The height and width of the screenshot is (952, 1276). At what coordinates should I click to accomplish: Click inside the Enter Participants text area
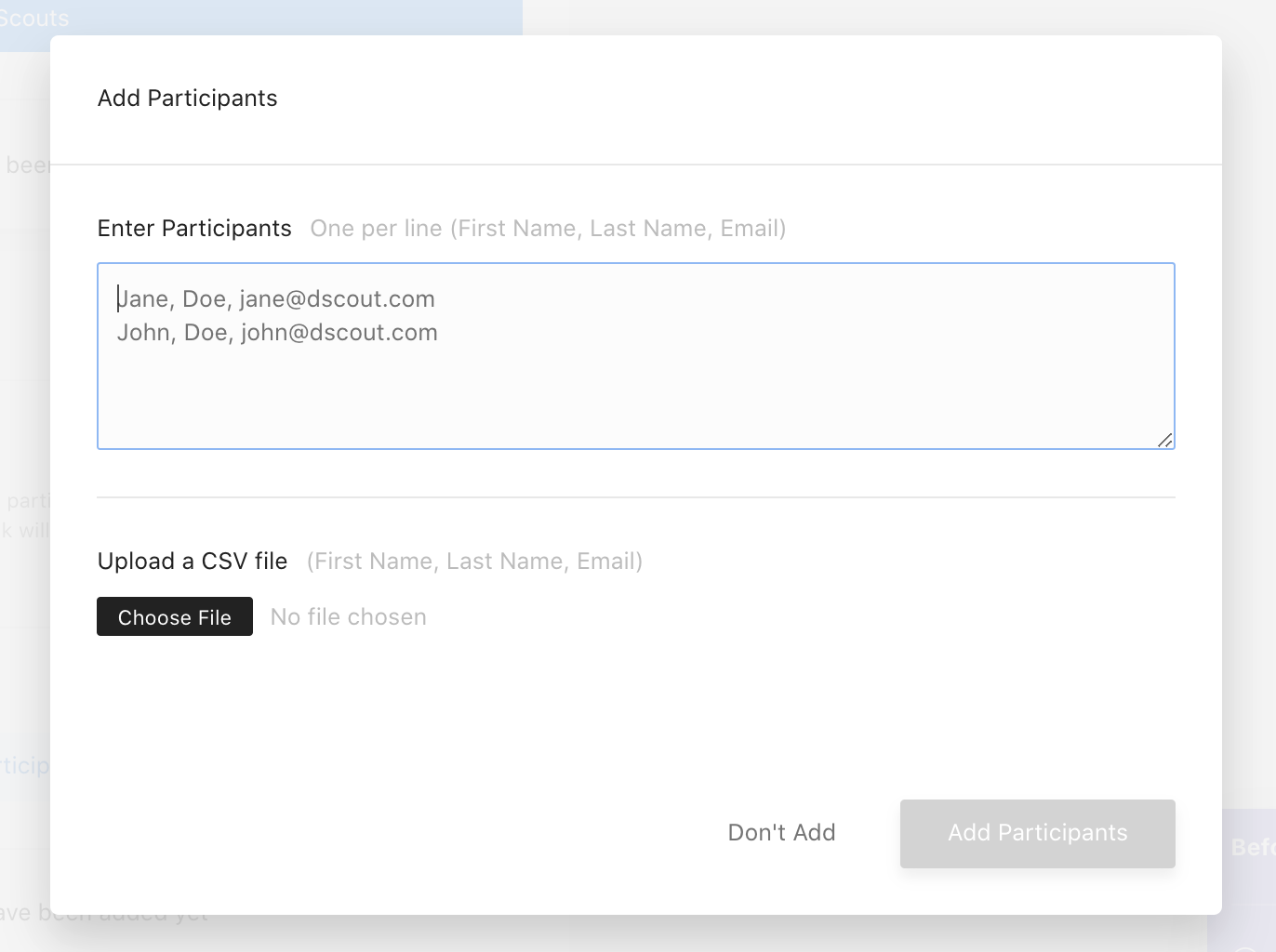pos(635,390)
